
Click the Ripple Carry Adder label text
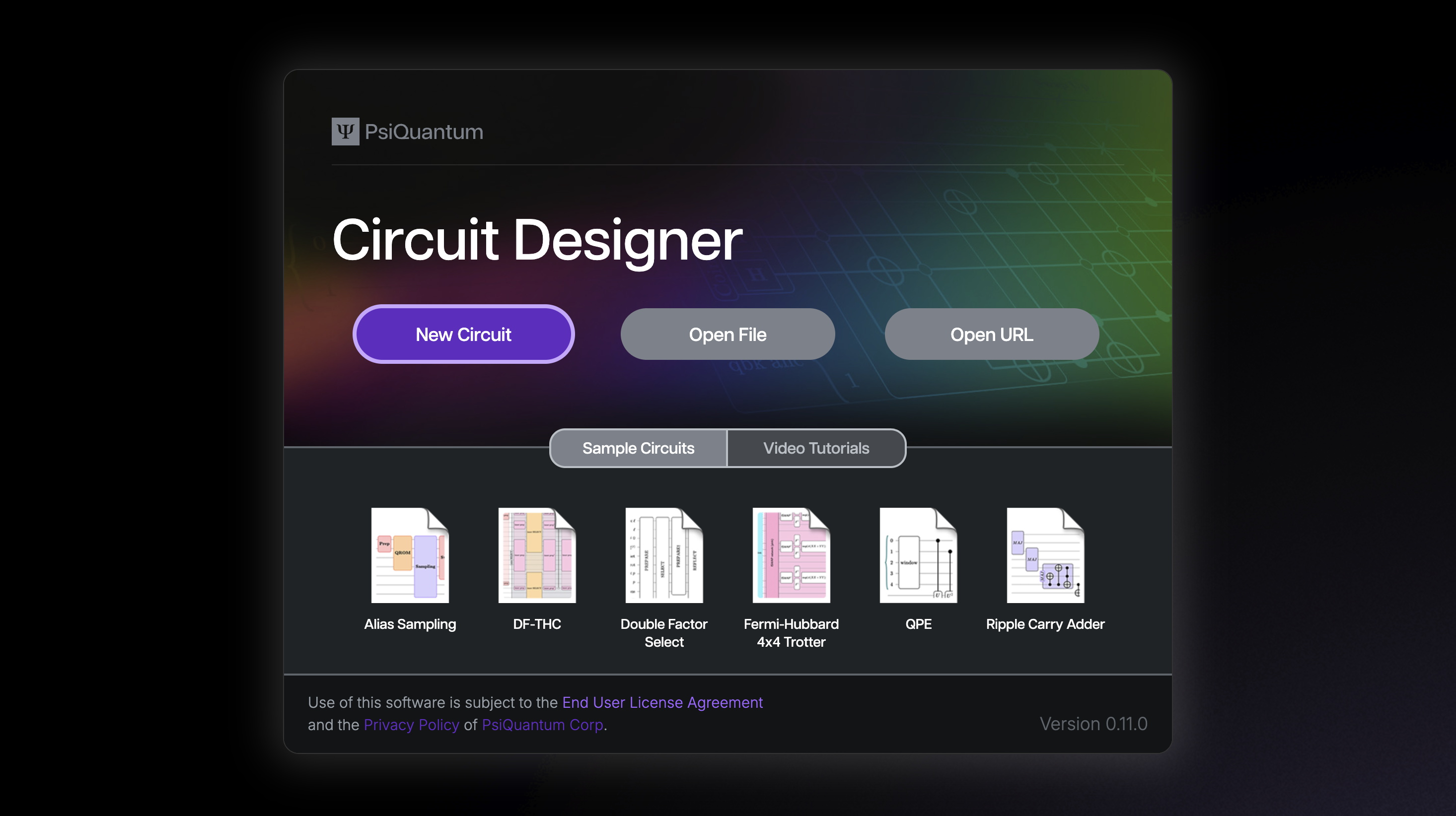coord(1045,624)
